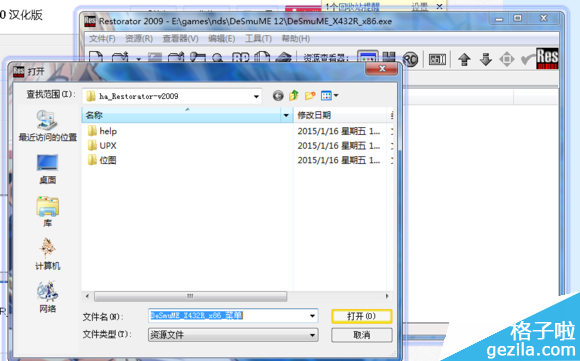Minimize the Restorator 2009 window
The image size is (580, 361).
499,18
